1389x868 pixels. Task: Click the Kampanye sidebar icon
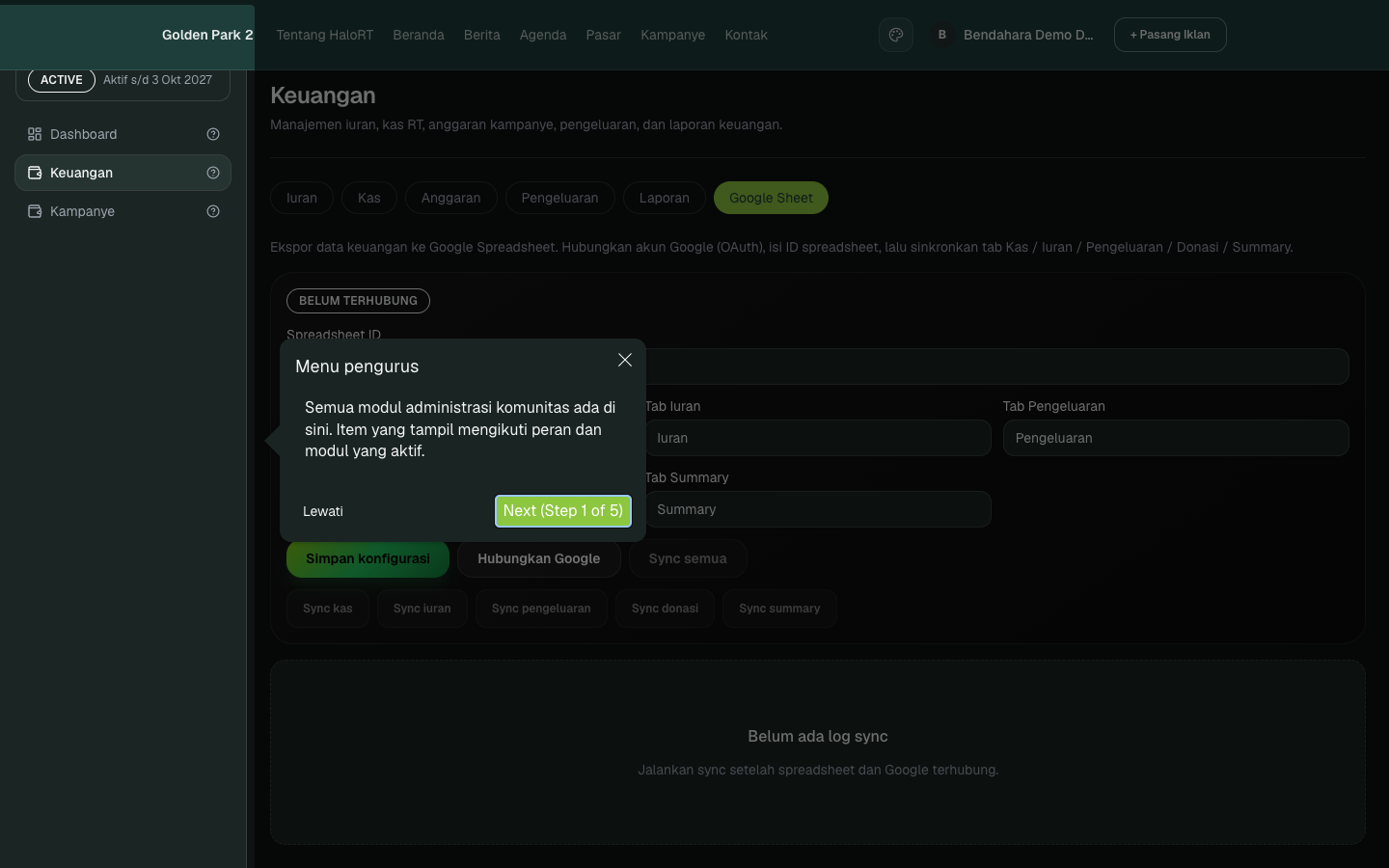pyautogui.click(x=35, y=211)
